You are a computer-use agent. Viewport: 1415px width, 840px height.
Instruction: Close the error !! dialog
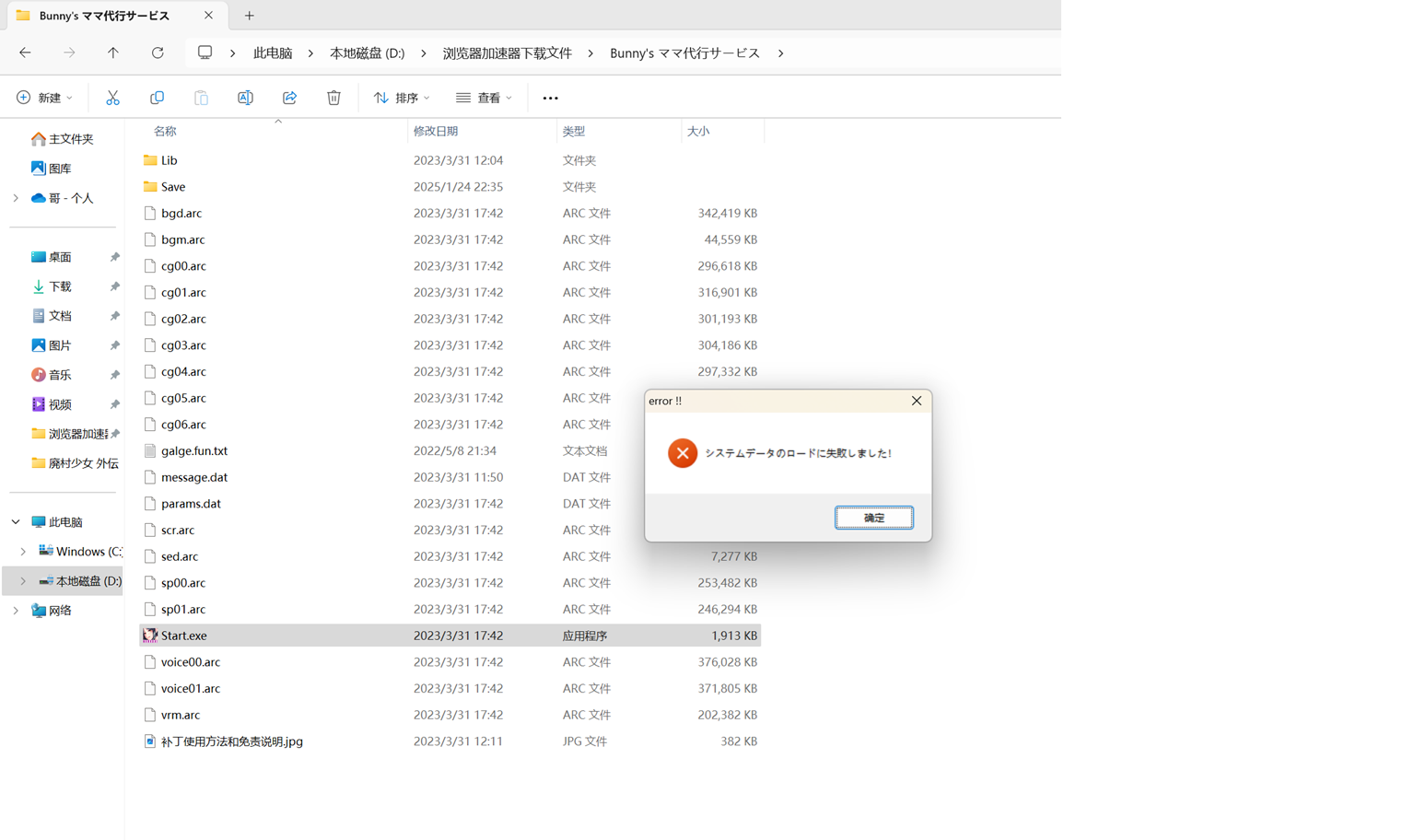click(x=916, y=401)
